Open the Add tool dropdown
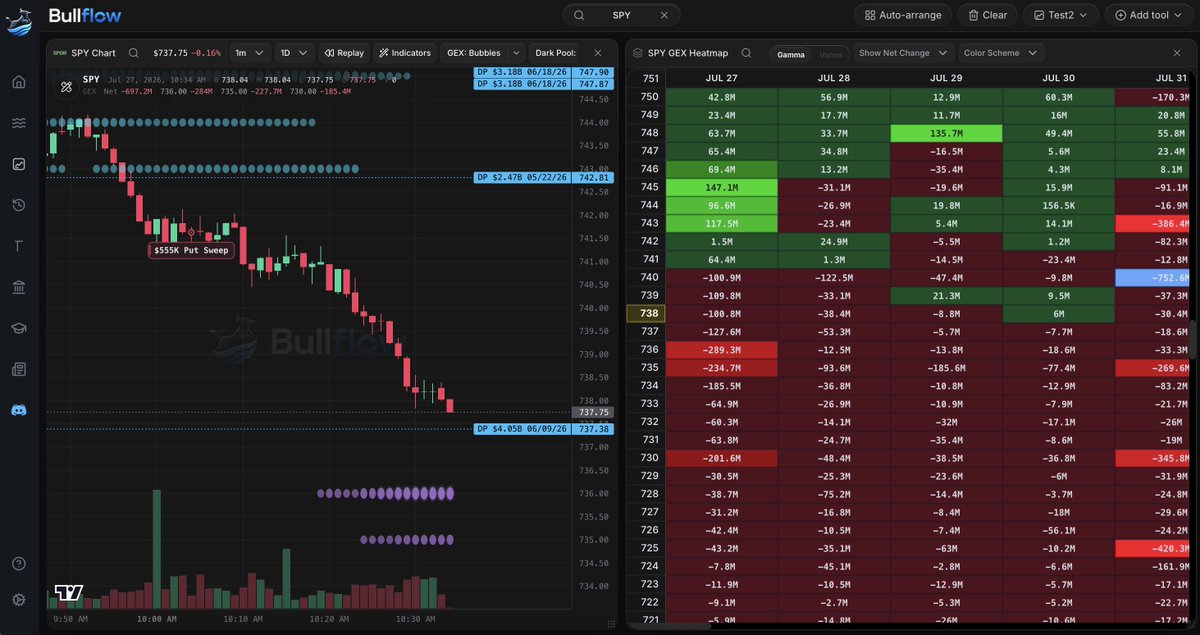1200x635 pixels. click(1148, 15)
